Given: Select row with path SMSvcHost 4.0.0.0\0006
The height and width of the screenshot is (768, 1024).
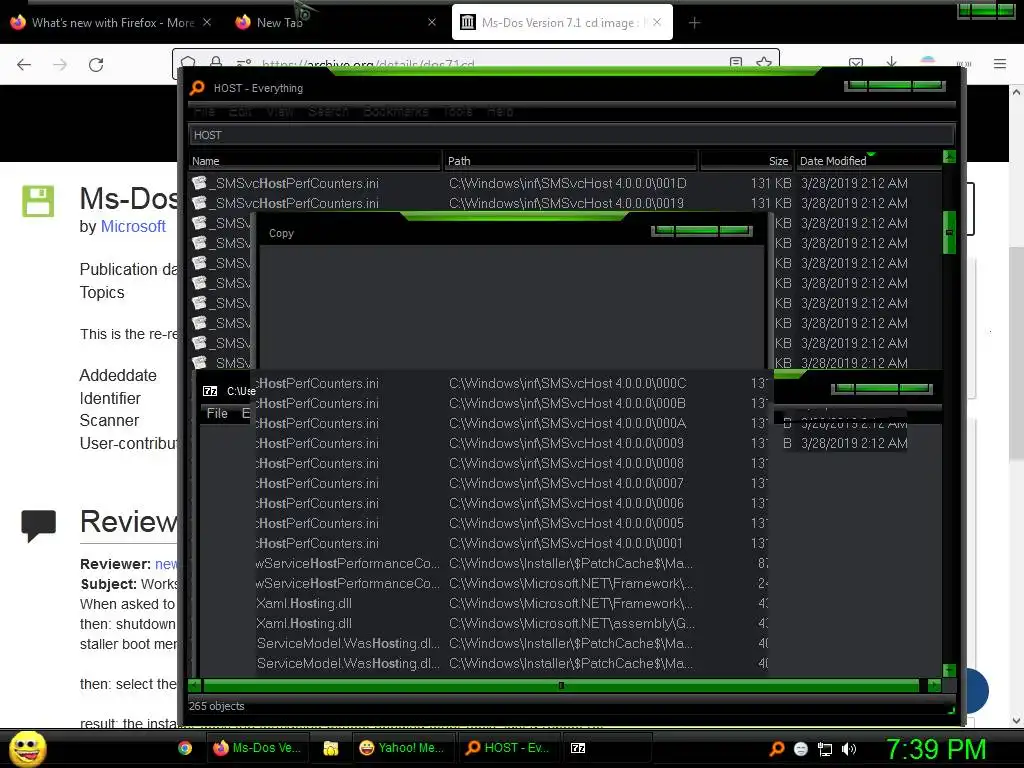Looking at the screenshot, I should [511, 504].
